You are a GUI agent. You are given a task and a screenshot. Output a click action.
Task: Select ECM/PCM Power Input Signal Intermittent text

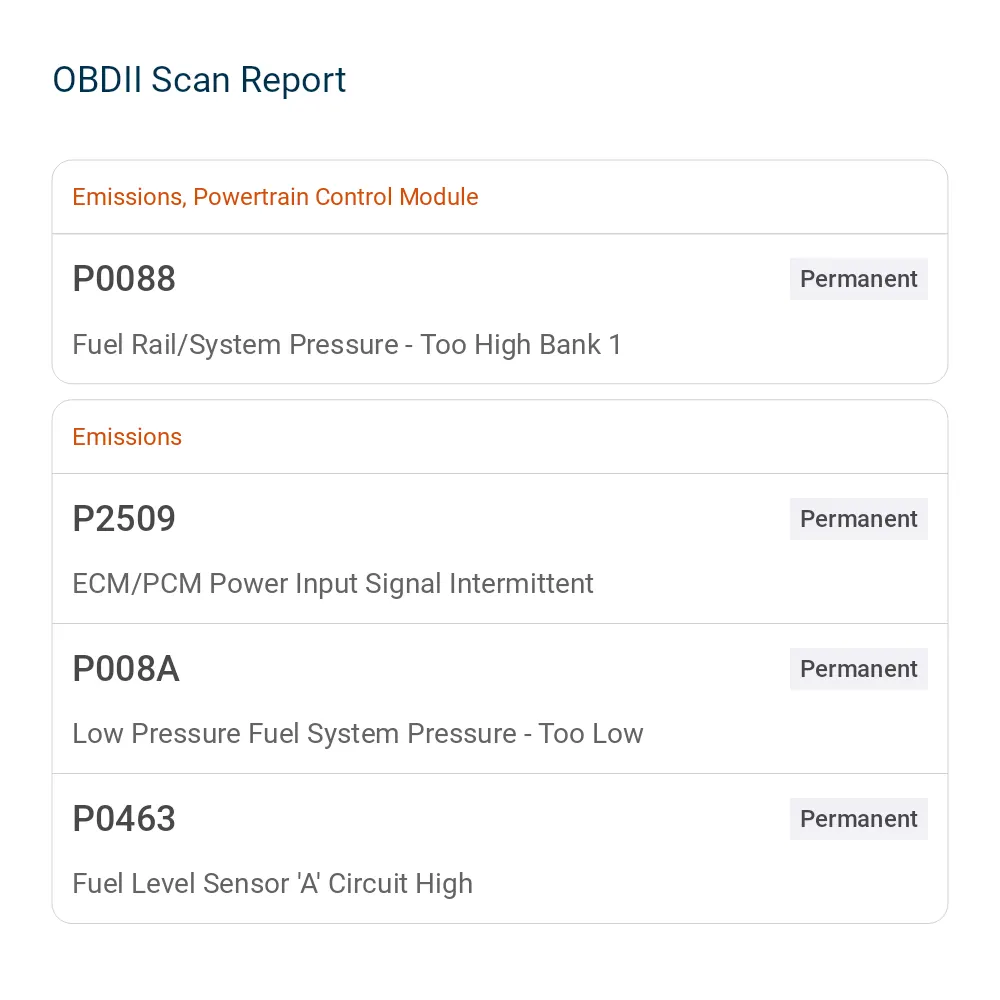coord(333,584)
